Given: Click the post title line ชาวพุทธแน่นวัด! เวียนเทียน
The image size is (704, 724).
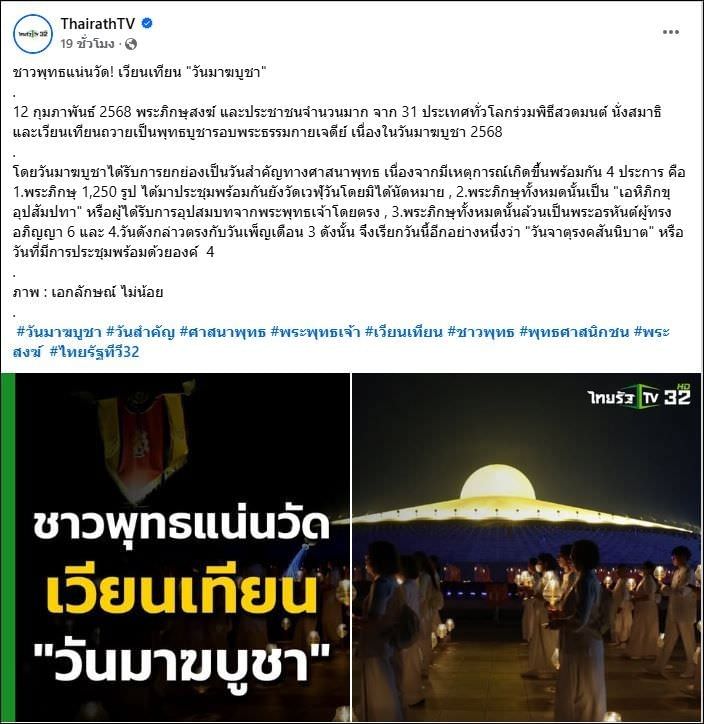Looking at the screenshot, I should [140, 72].
